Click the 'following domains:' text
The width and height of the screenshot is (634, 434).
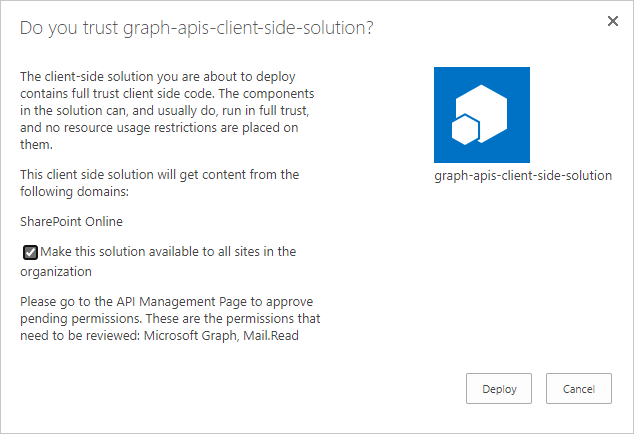point(74,191)
